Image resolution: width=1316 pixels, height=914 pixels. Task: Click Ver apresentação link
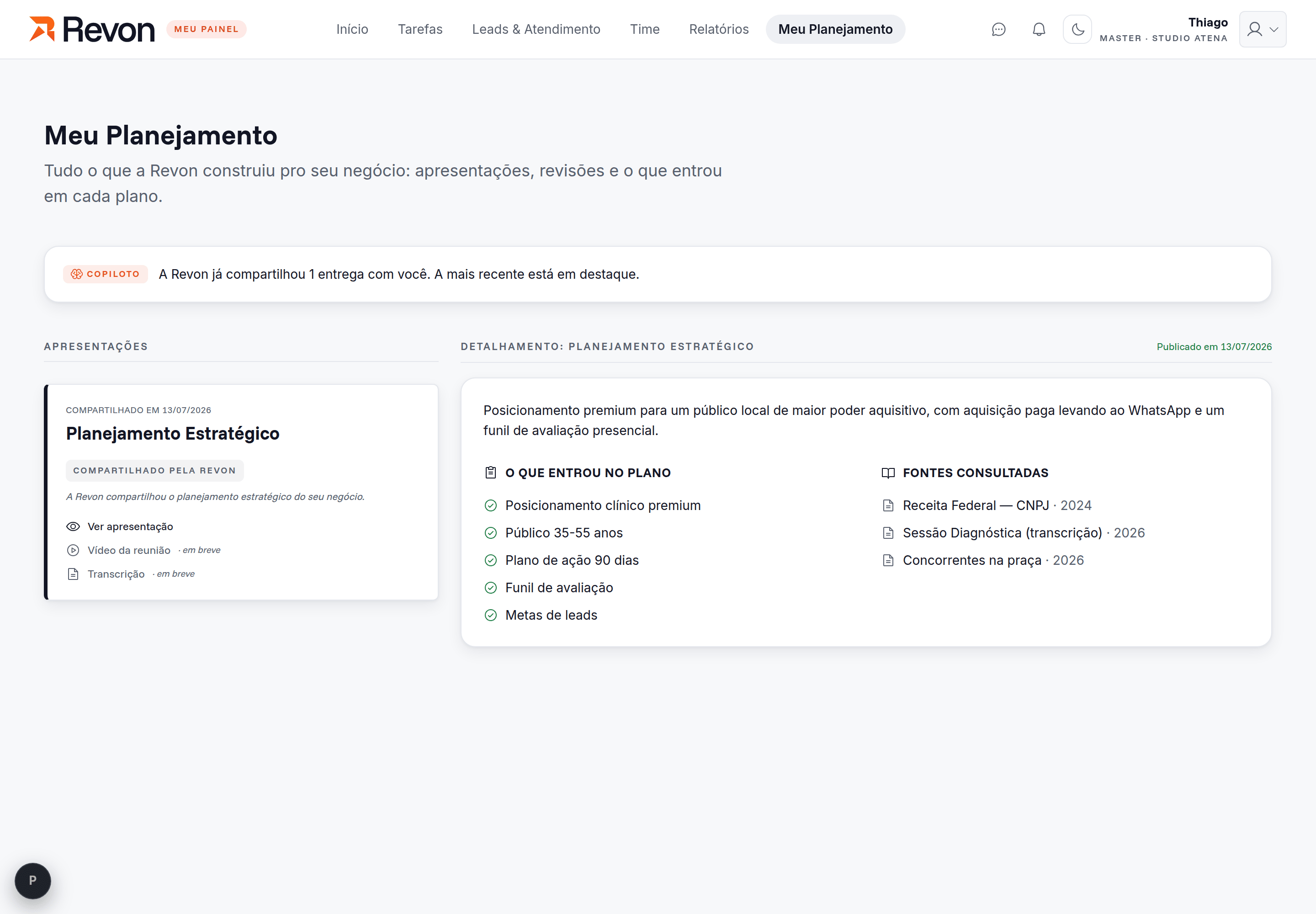point(130,526)
